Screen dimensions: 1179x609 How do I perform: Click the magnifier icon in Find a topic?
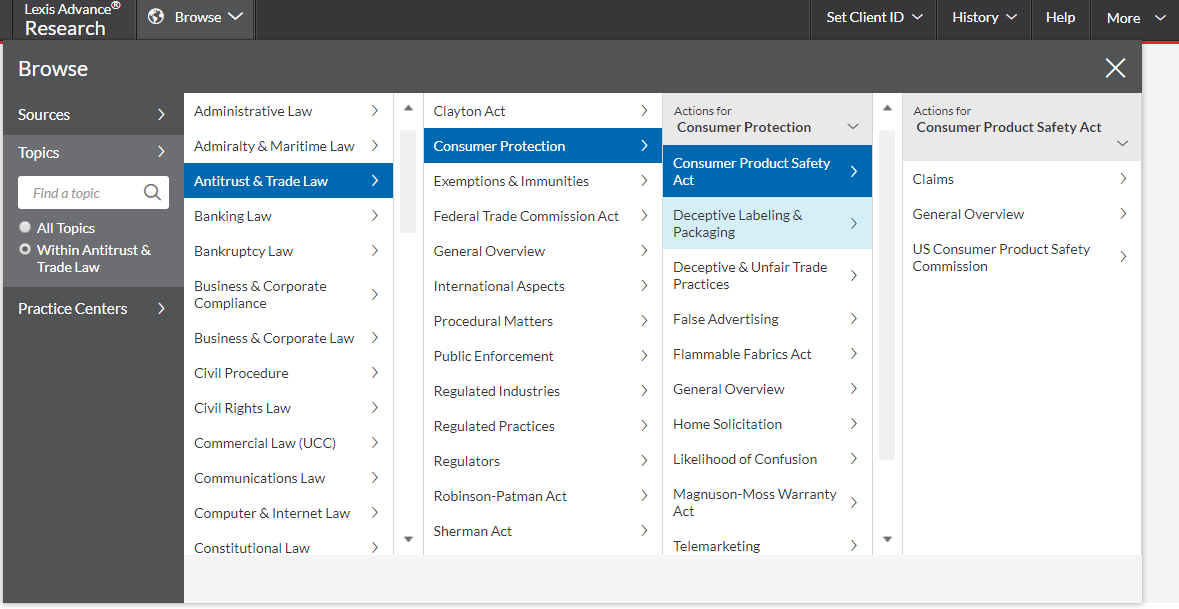coord(152,193)
